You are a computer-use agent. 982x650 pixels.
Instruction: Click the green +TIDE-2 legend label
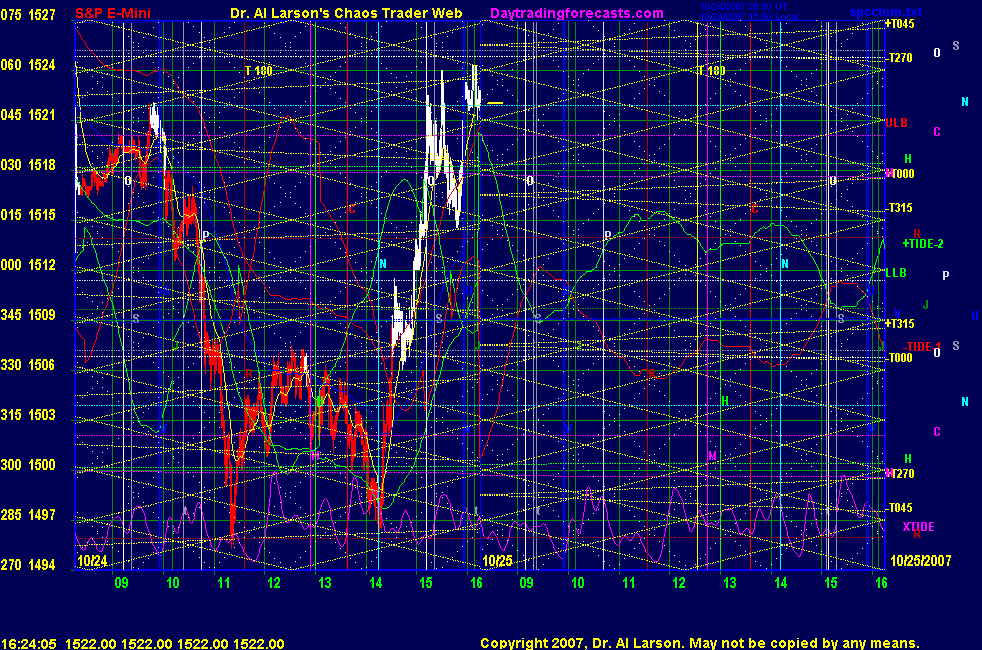[922, 243]
